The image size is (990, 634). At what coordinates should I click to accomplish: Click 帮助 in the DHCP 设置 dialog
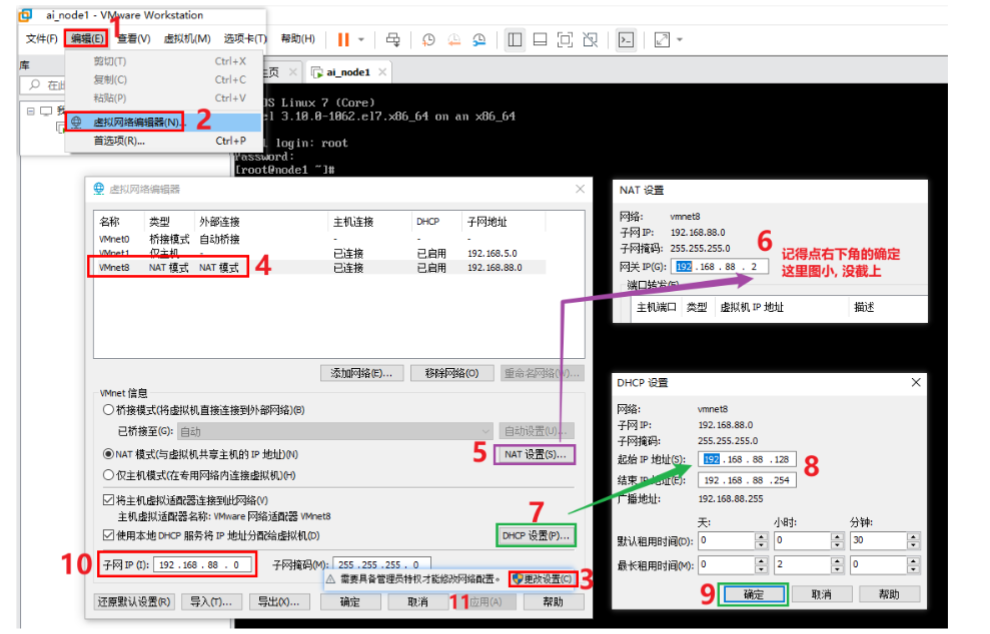[x=889, y=594]
